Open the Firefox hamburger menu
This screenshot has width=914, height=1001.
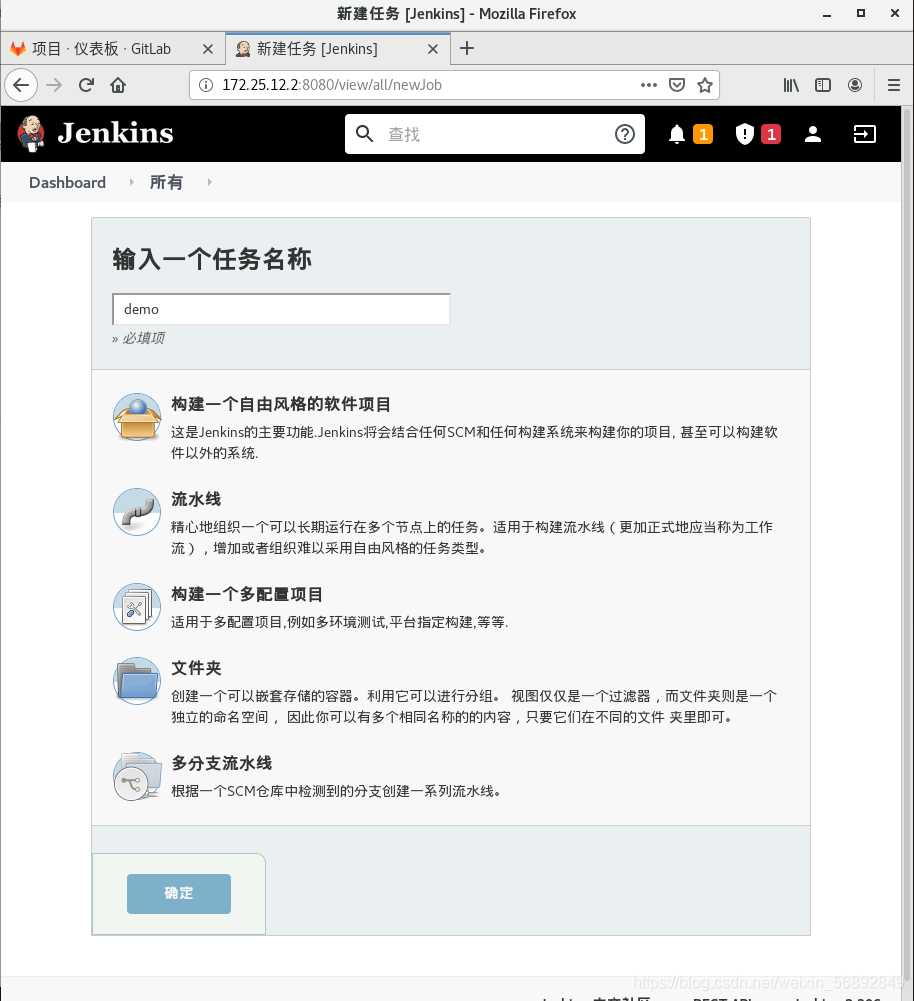coord(894,85)
